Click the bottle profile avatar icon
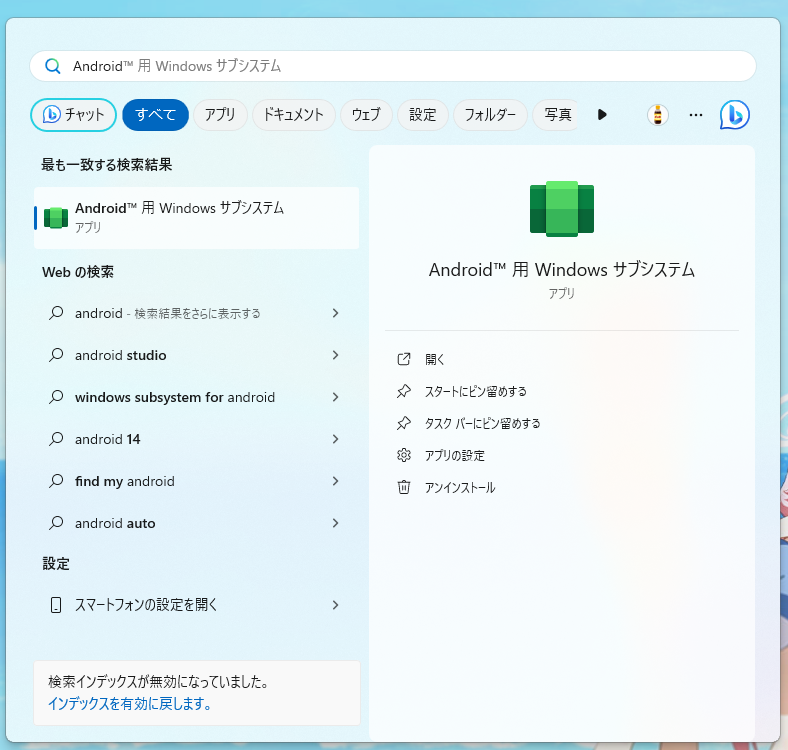This screenshot has width=788, height=750. click(657, 115)
